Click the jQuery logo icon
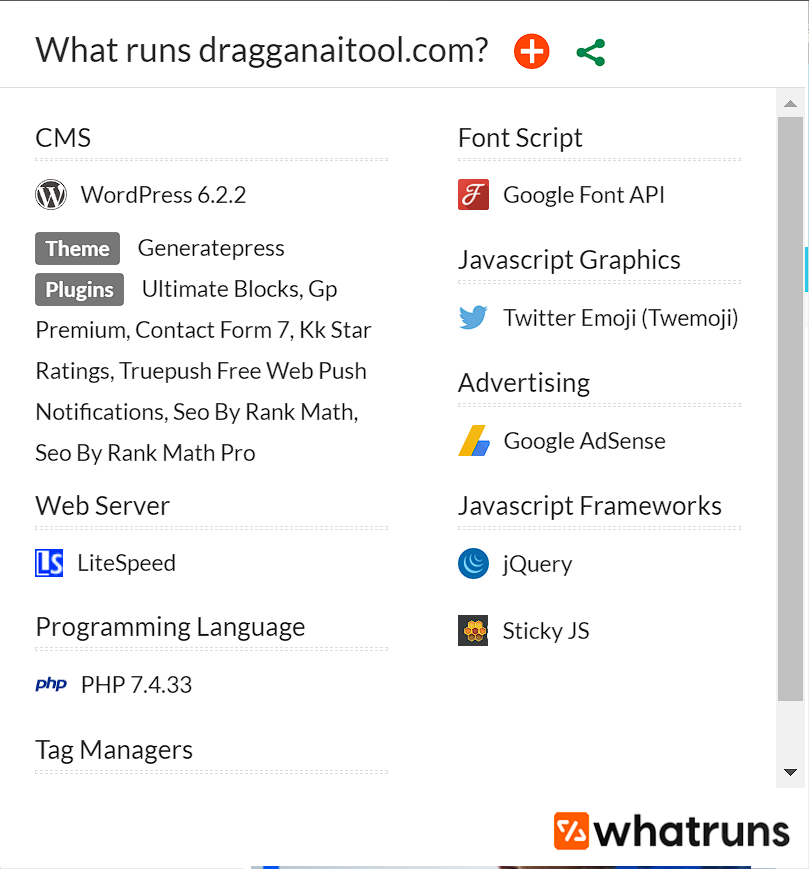Image resolution: width=809 pixels, height=869 pixels. pyautogui.click(x=473, y=564)
